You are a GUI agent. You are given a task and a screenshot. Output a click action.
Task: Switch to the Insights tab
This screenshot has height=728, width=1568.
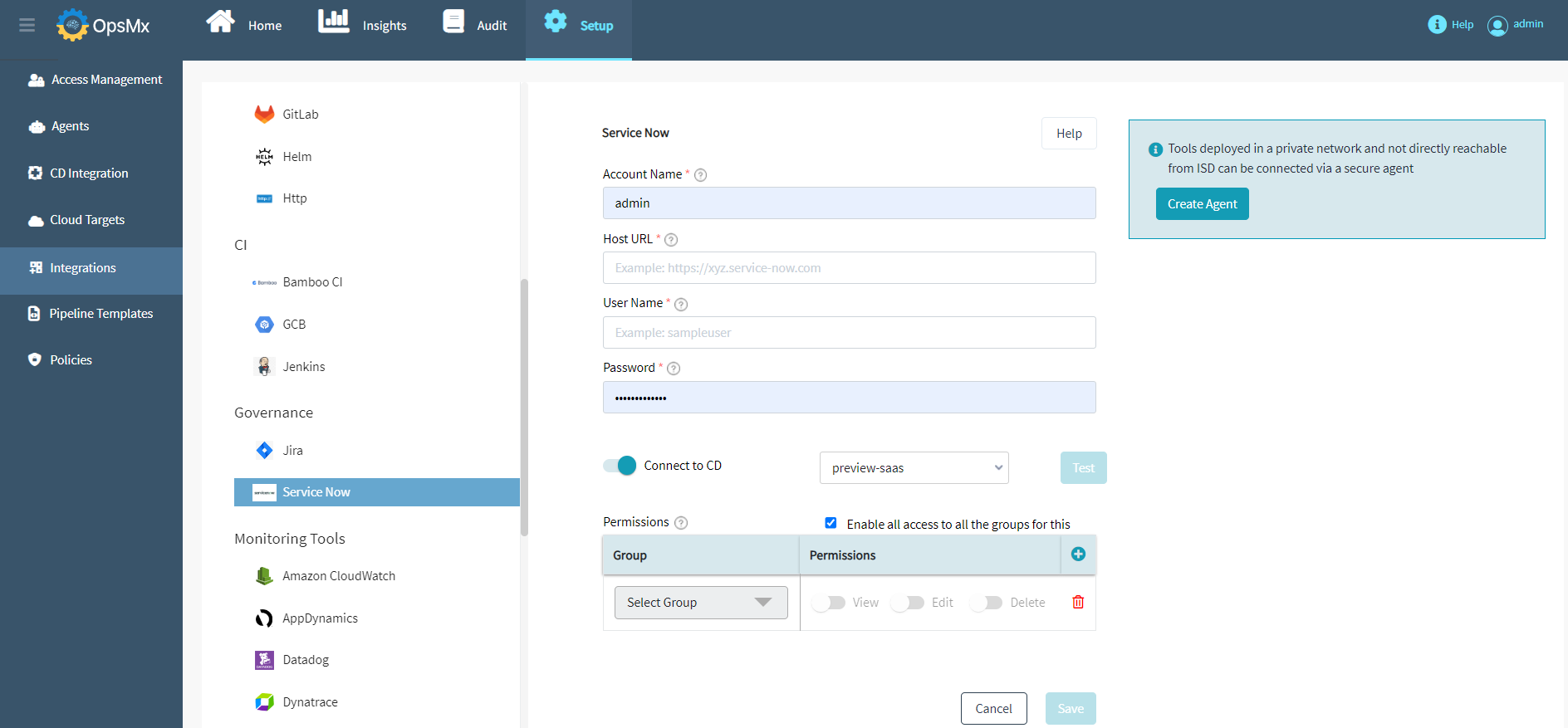click(363, 25)
